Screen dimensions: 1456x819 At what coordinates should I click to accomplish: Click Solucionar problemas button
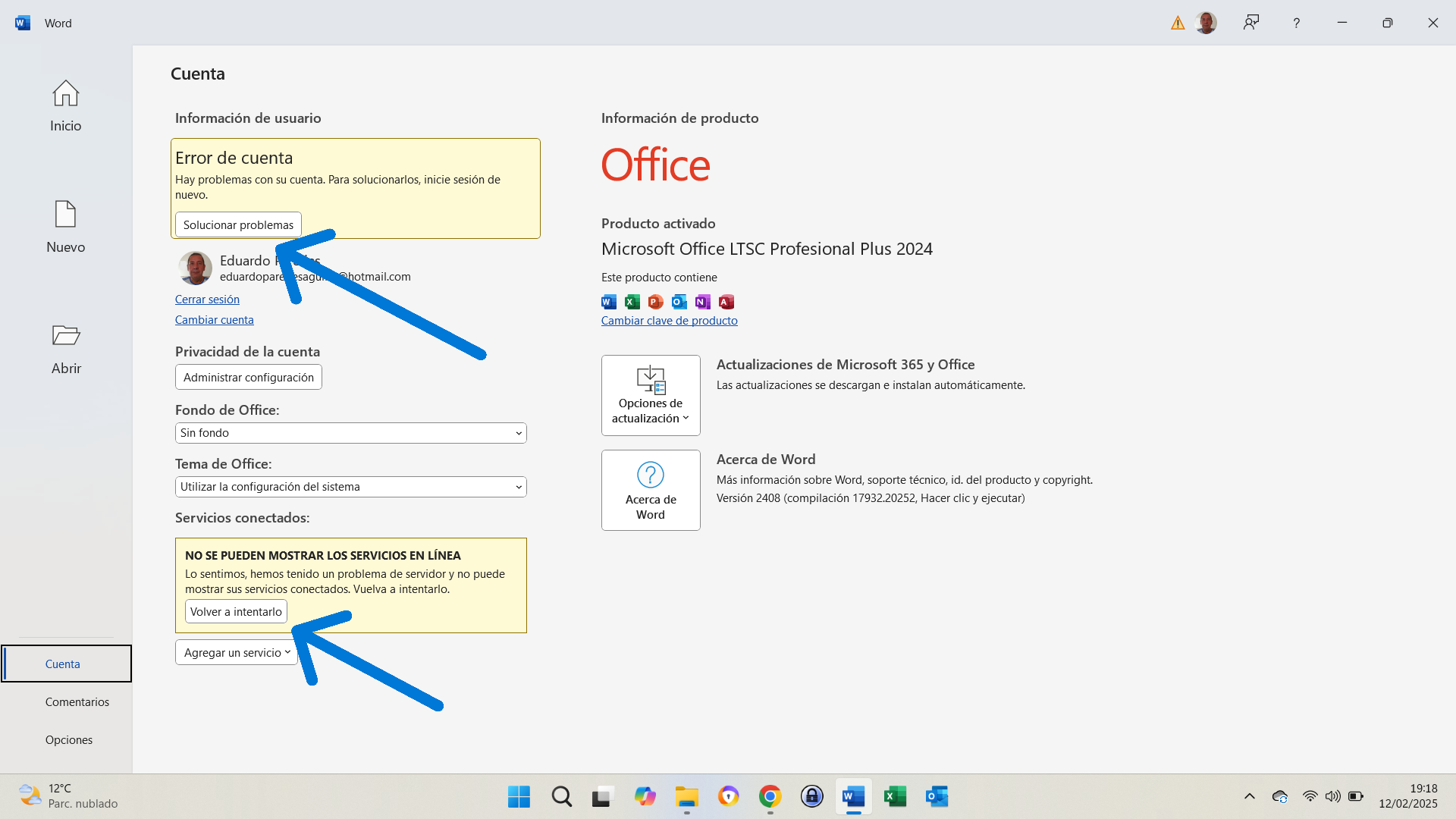[238, 224]
